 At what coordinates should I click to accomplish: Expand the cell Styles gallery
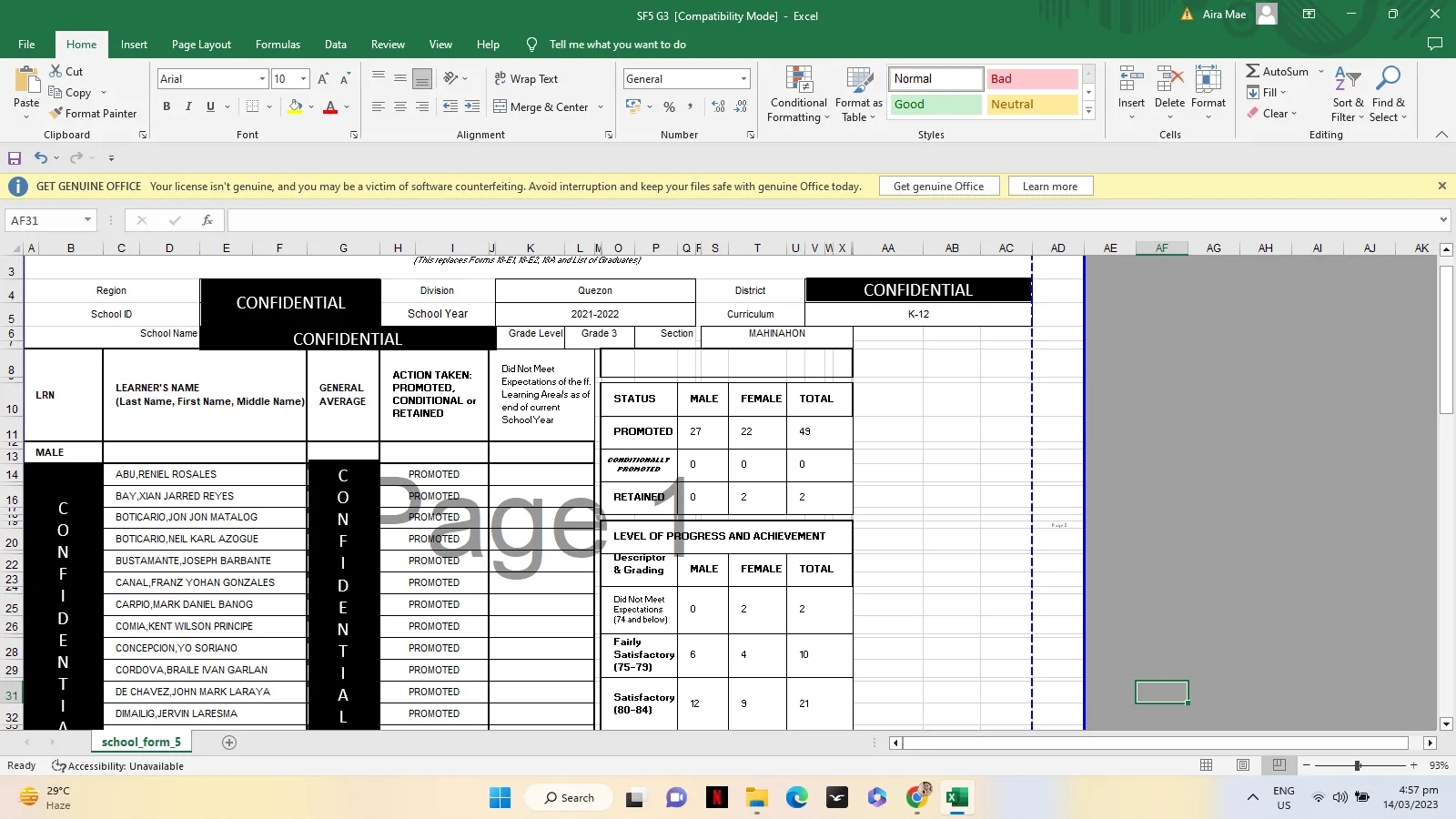1088,111
